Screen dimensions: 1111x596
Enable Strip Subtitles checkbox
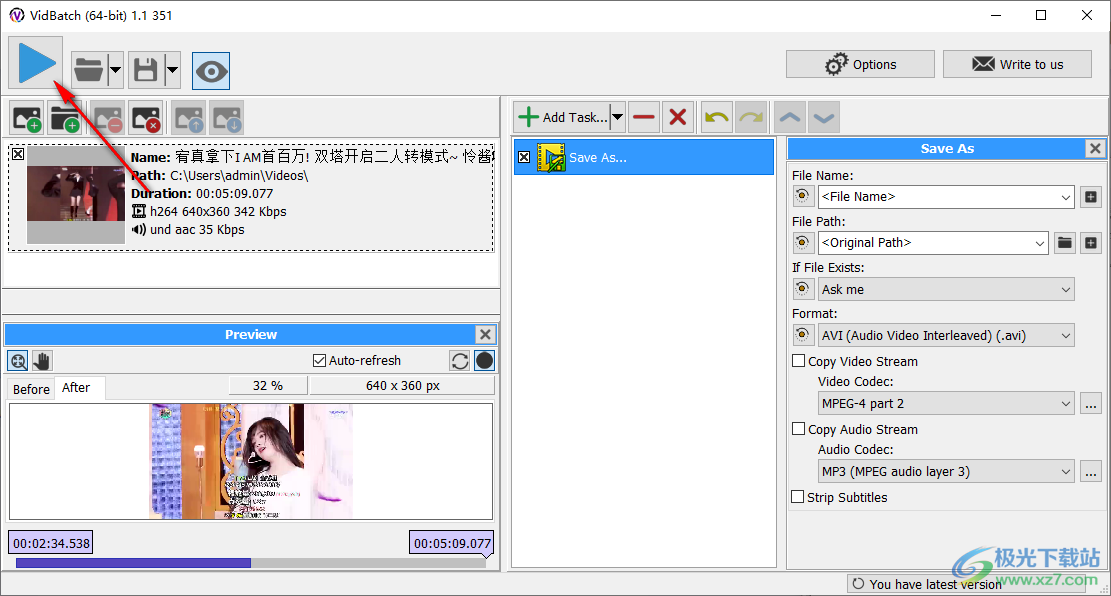click(x=798, y=497)
